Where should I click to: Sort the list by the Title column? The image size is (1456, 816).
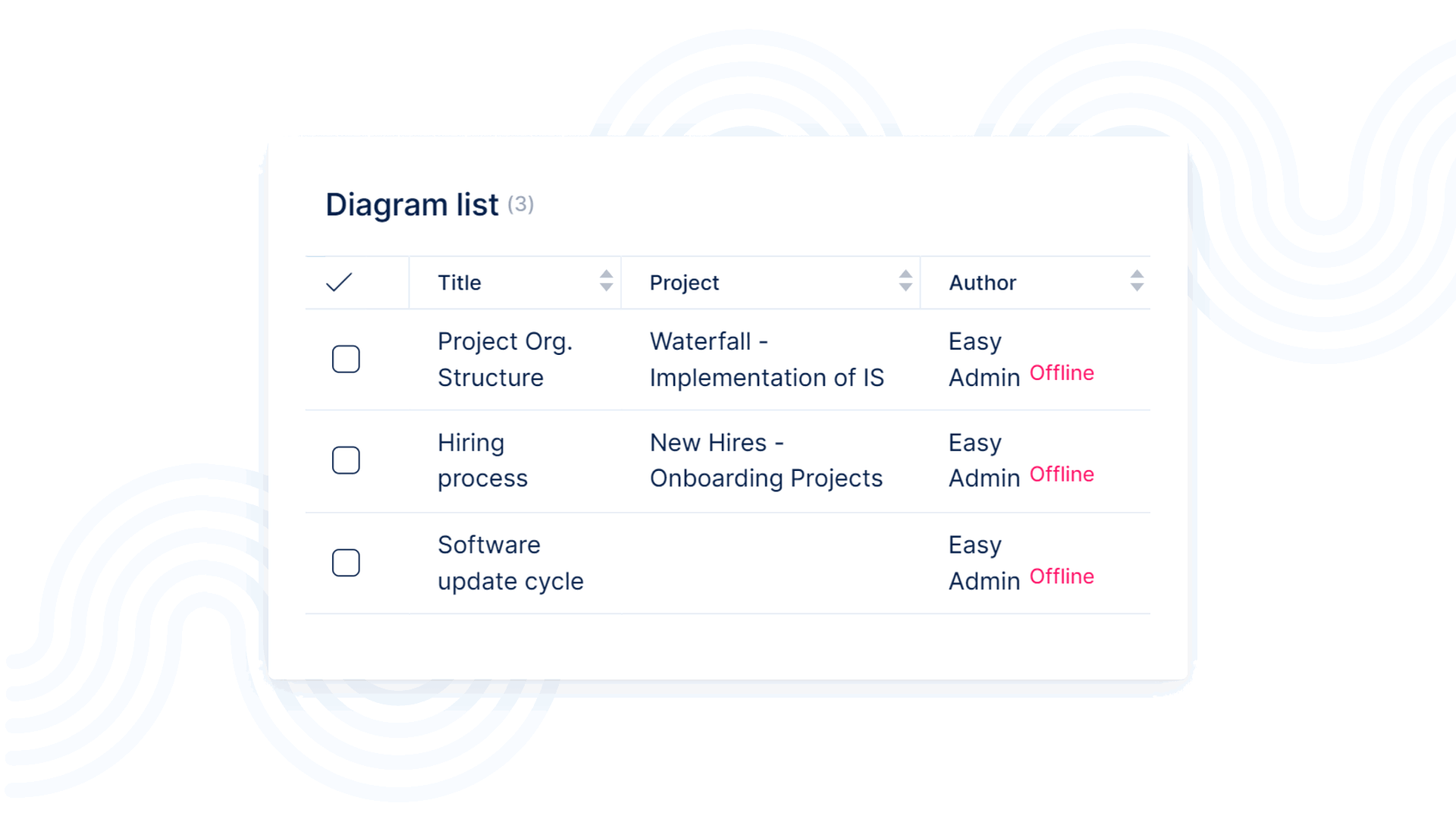[606, 281]
